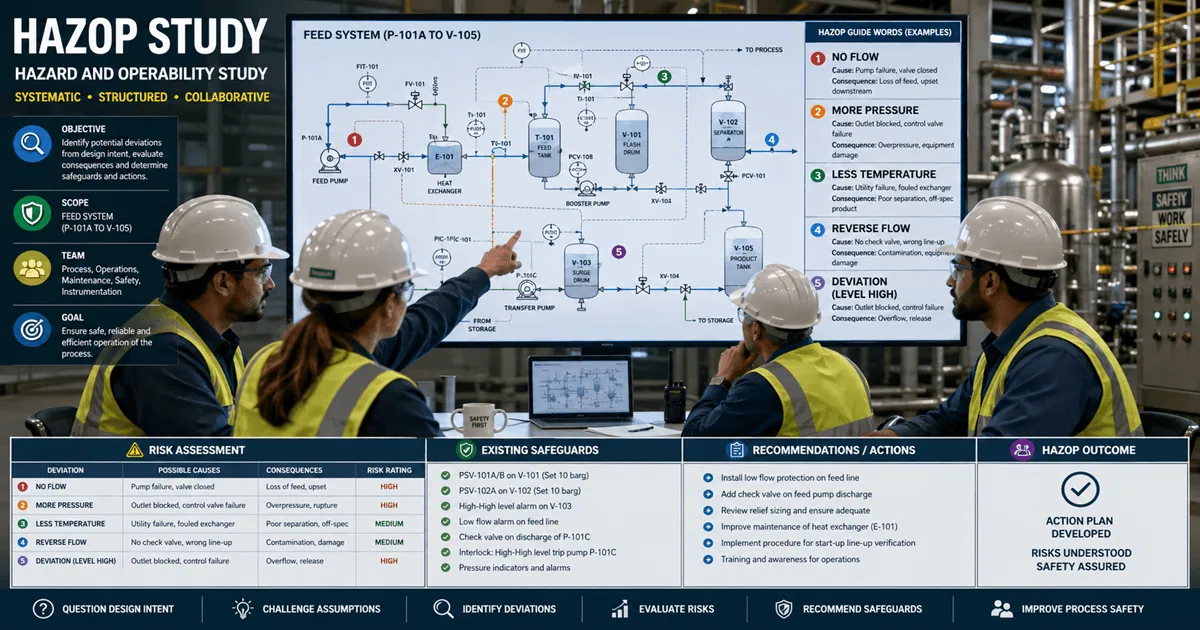Click the Team people icon
The height and width of the screenshot is (630, 1200).
[33, 266]
